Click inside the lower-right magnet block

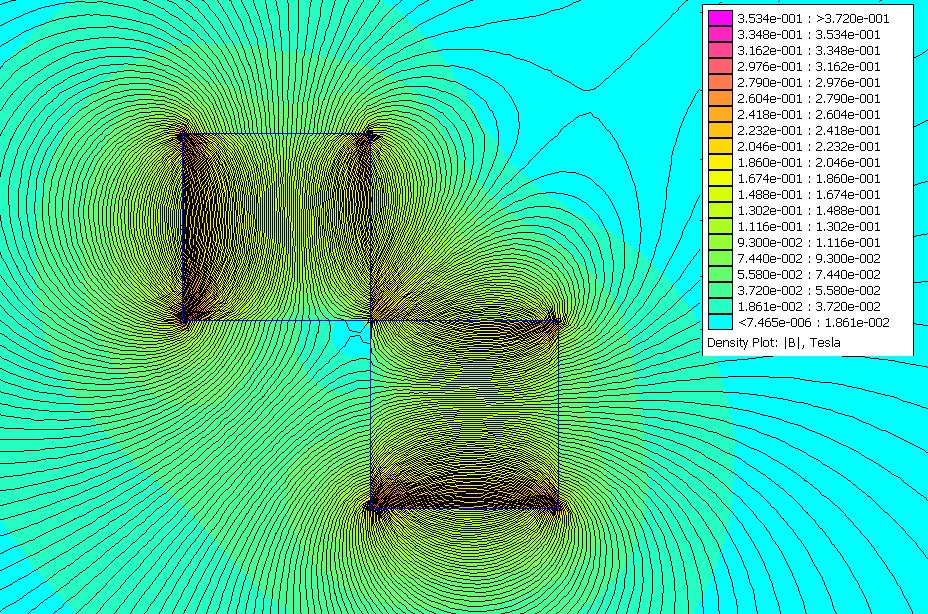[x=465, y=414]
